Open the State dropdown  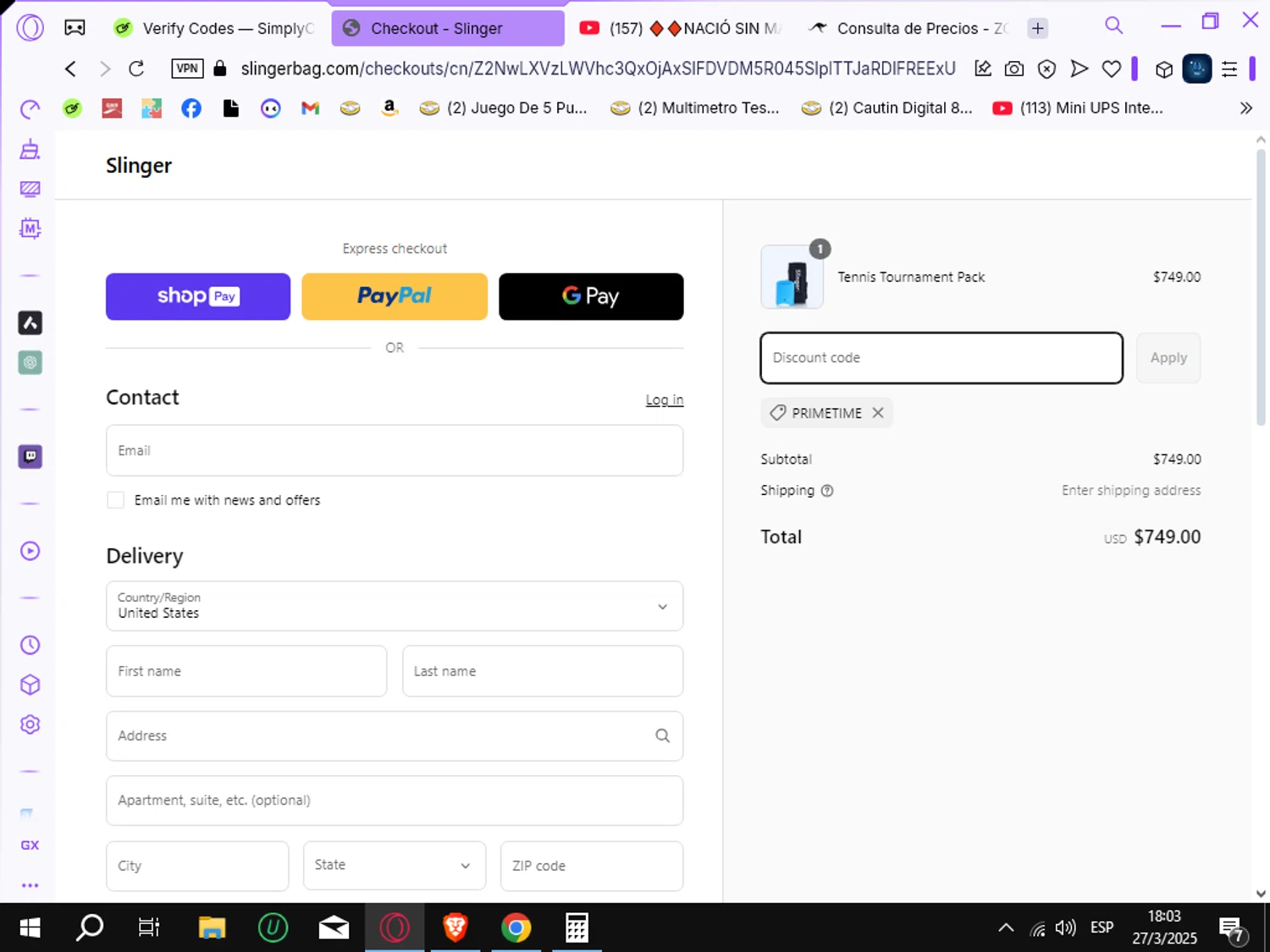[395, 866]
